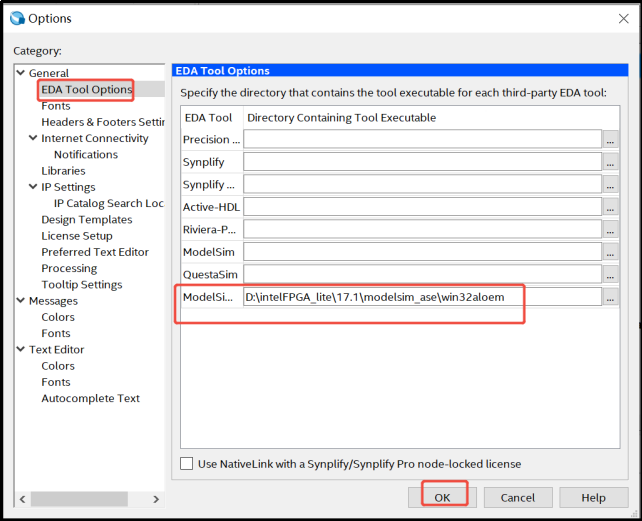
Task: Browse directory for Synplify Pro row
Action: click(x=610, y=184)
